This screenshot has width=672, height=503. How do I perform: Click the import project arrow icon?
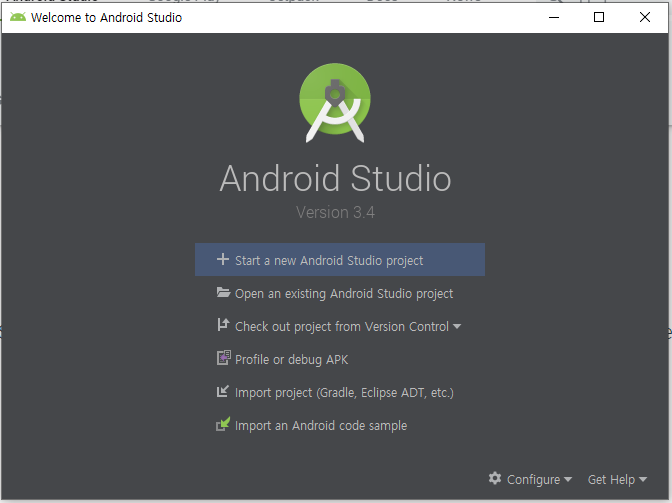(222, 391)
